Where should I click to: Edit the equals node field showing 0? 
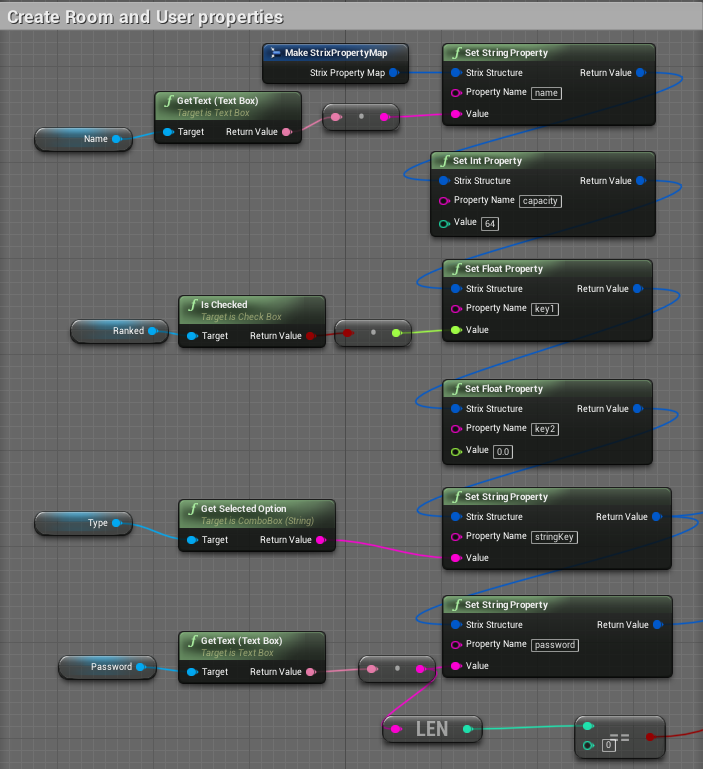pyautogui.click(x=608, y=745)
